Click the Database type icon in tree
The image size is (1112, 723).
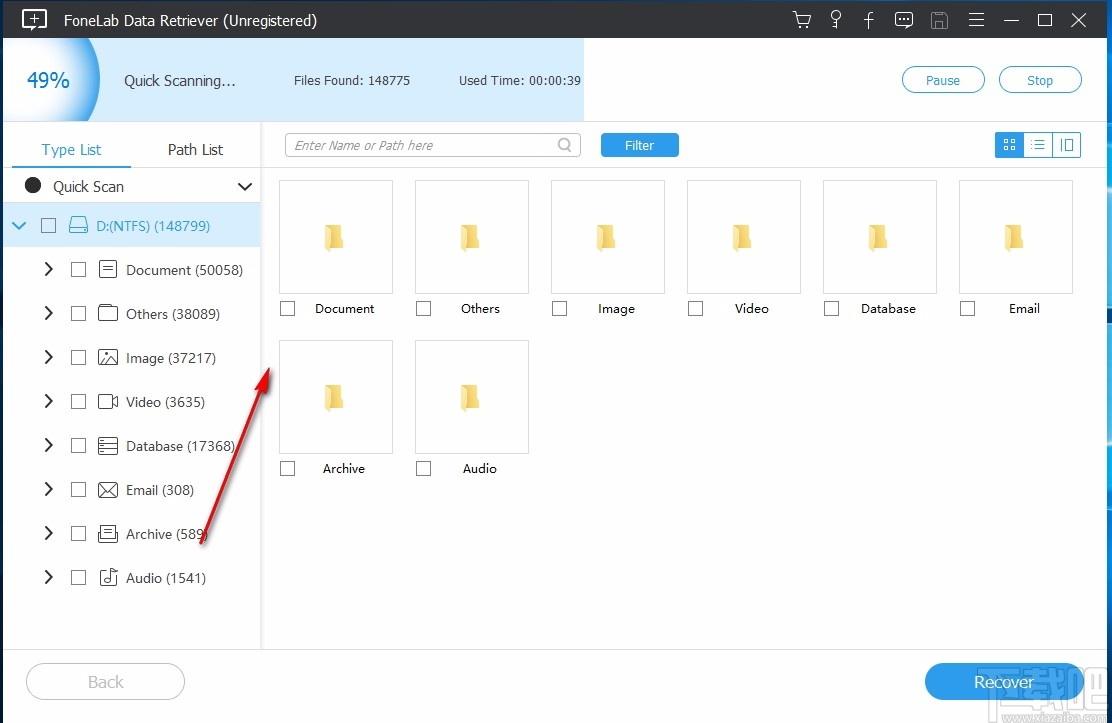108,446
